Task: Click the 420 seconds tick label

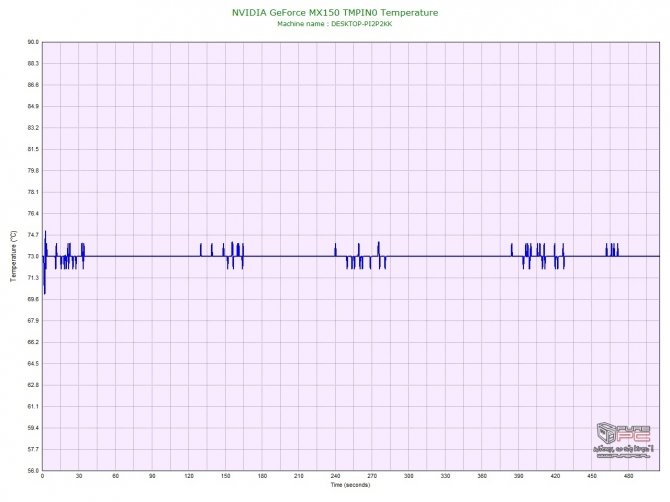Action: click(555, 476)
